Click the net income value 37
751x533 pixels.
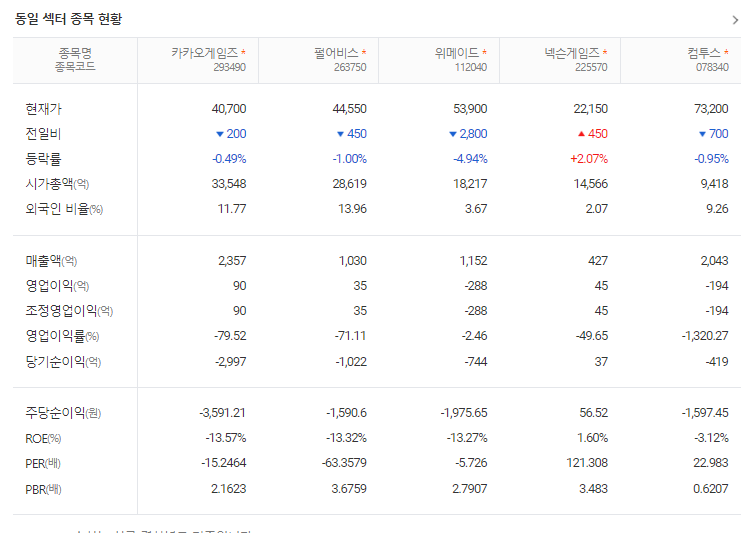click(x=602, y=362)
